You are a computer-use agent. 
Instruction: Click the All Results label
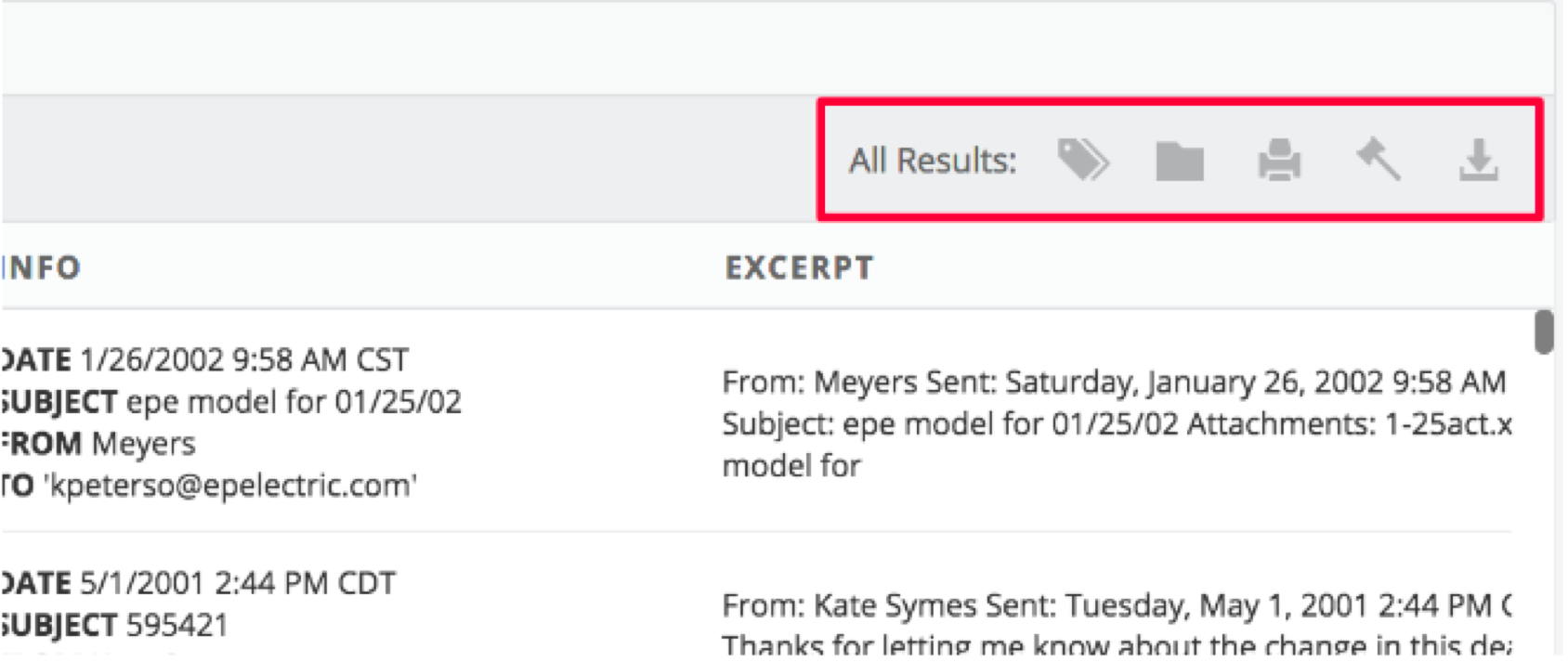933,161
